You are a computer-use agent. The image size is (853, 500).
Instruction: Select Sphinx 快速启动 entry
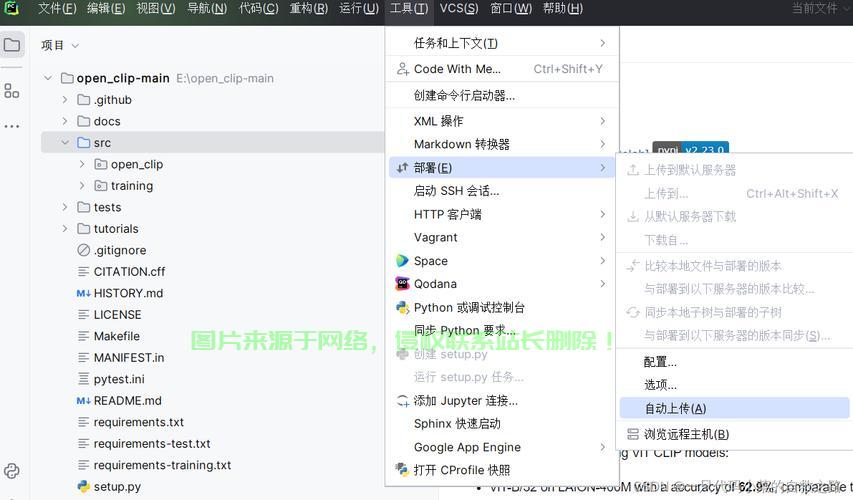pyautogui.click(x=502, y=424)
